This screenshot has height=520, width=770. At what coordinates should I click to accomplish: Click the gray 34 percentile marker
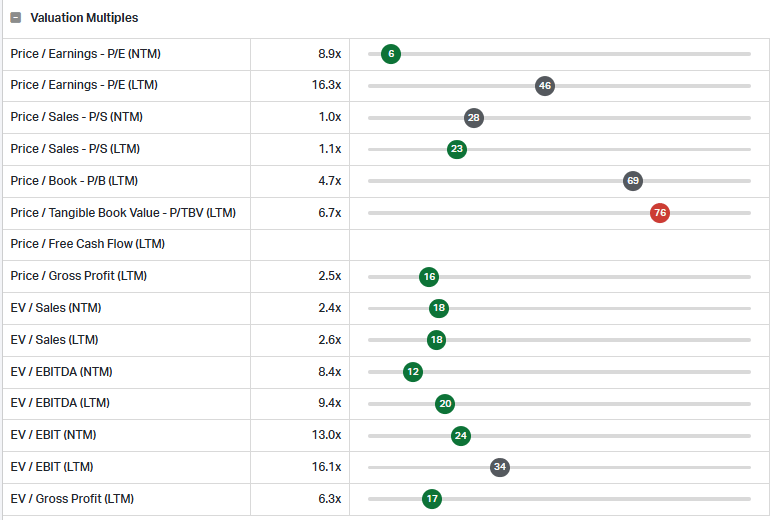(x=499, y=467)
